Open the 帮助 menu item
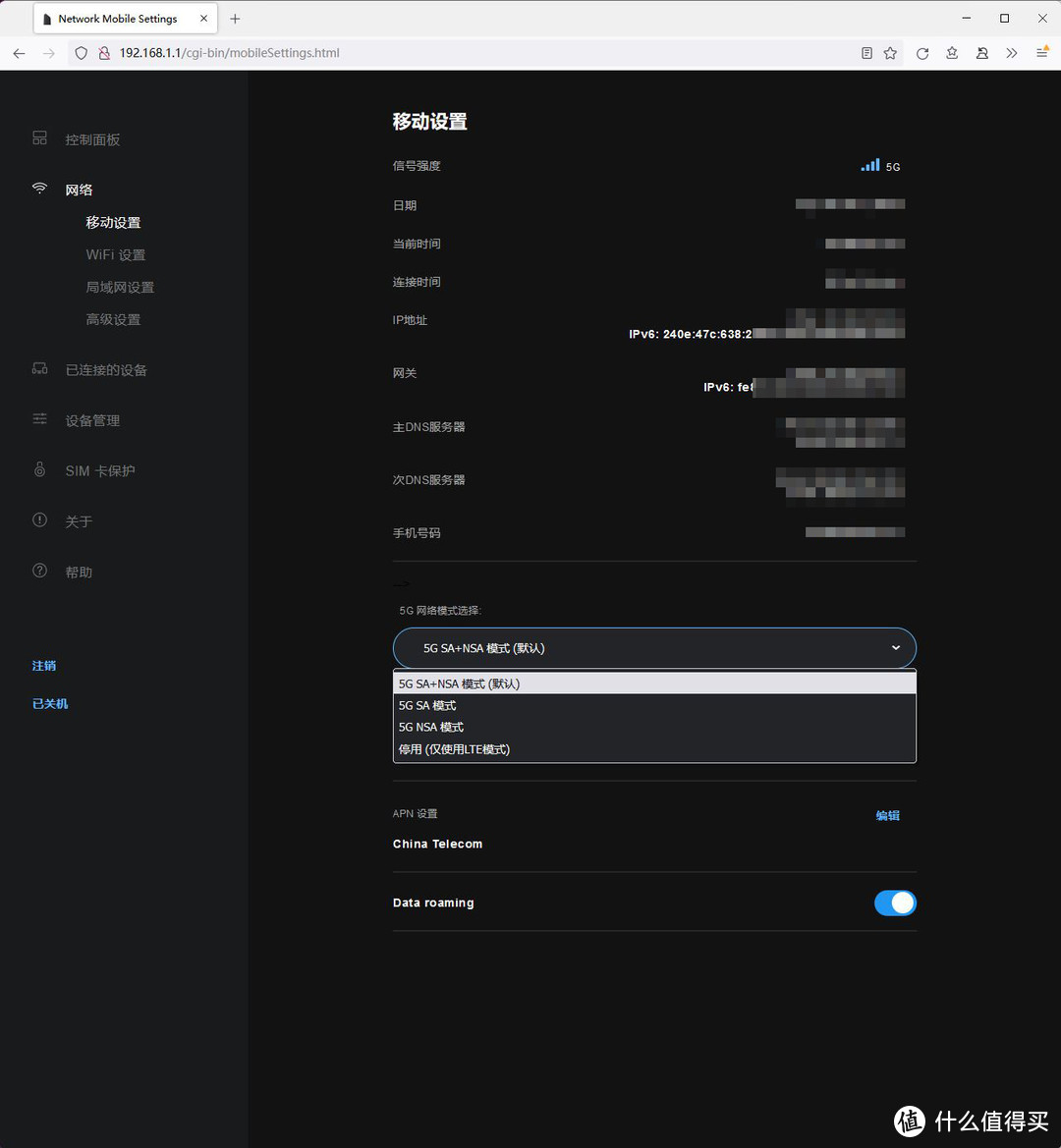Image resolution: width=1061 pixels, height=1148 pixels. [x=79, y=572]
